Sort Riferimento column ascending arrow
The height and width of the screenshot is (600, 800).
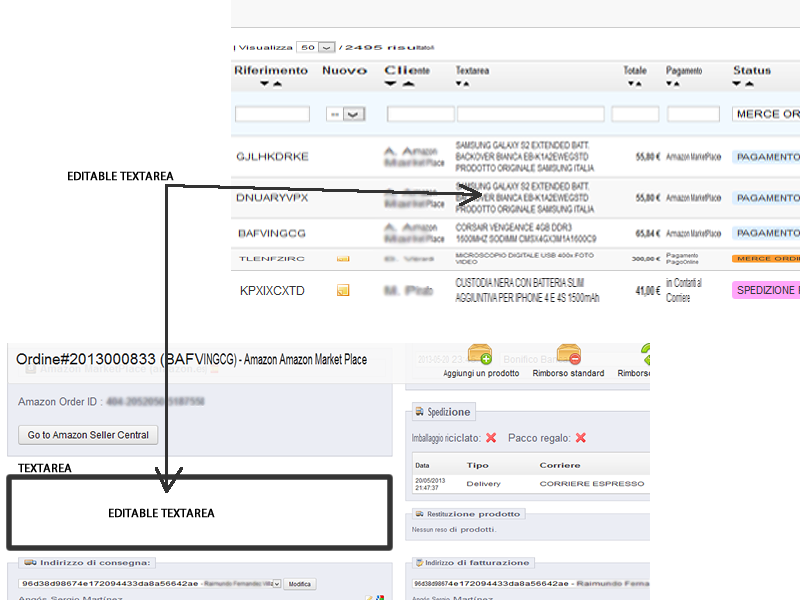coord(277,84)
